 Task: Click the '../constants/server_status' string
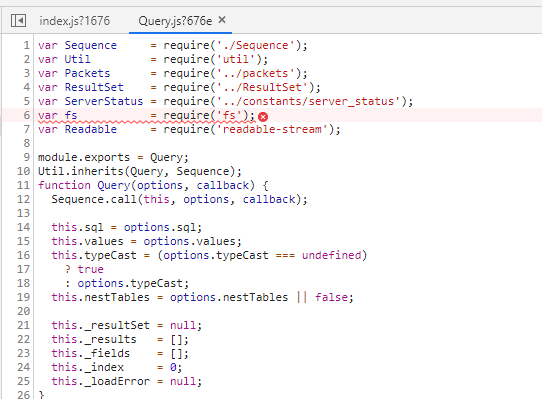click(308, 101)
